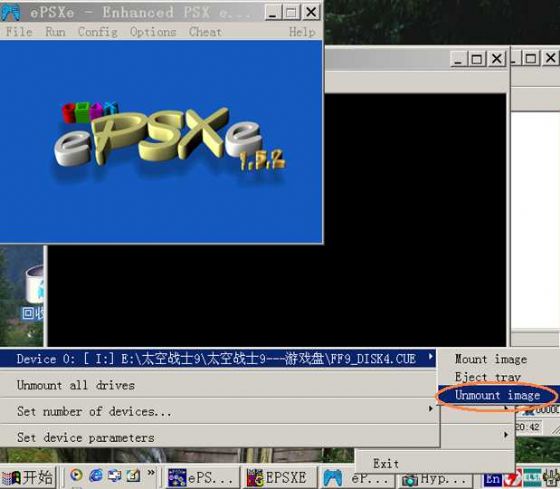Screen dimensions: 560x489
Task: Minimize the black background window
Action: pos(458,59)
